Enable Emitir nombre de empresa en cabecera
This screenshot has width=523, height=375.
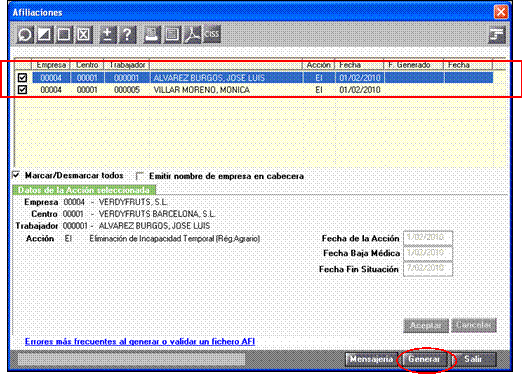(x=140, y=176)
